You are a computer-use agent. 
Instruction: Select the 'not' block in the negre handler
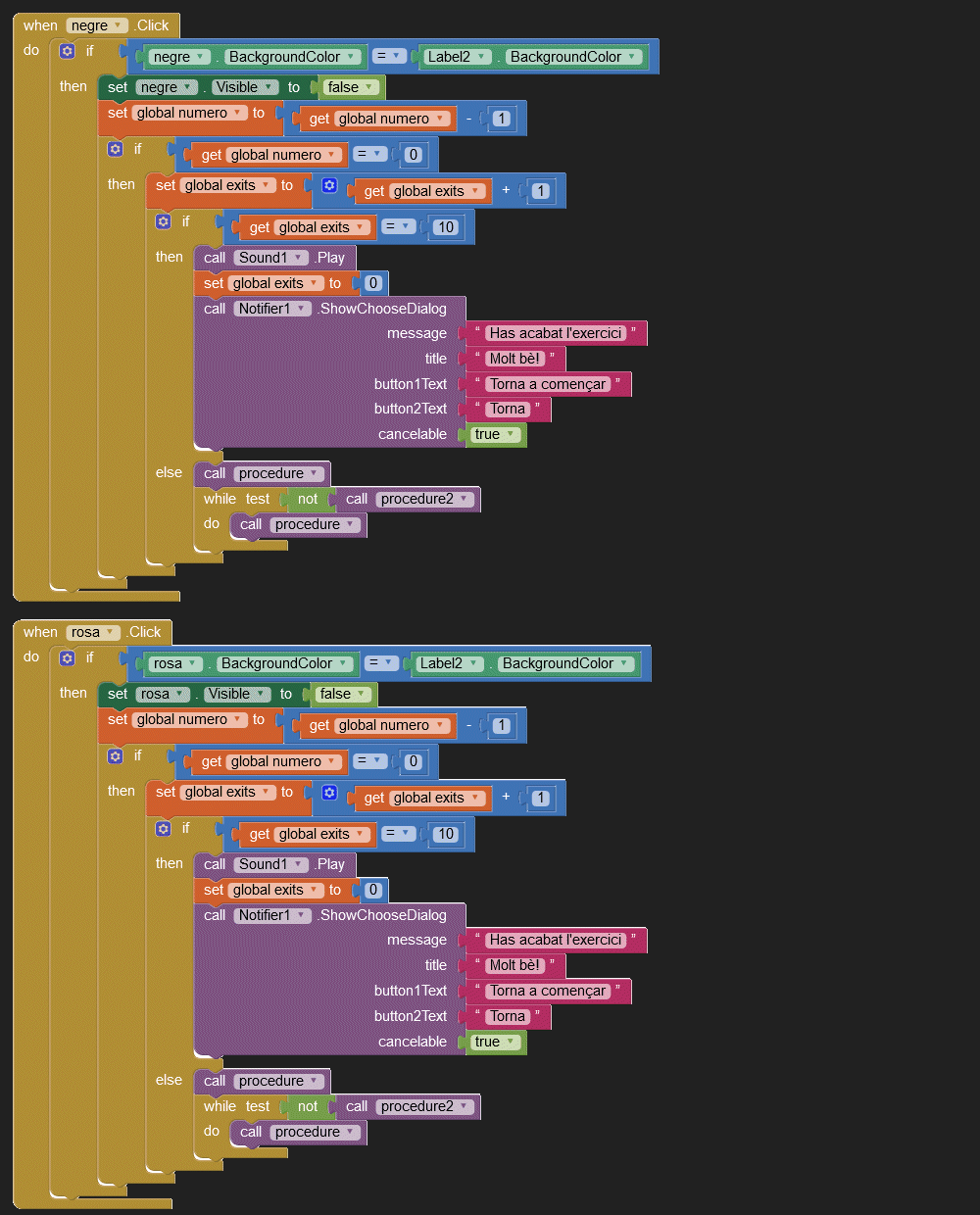[x=308, y=500]
